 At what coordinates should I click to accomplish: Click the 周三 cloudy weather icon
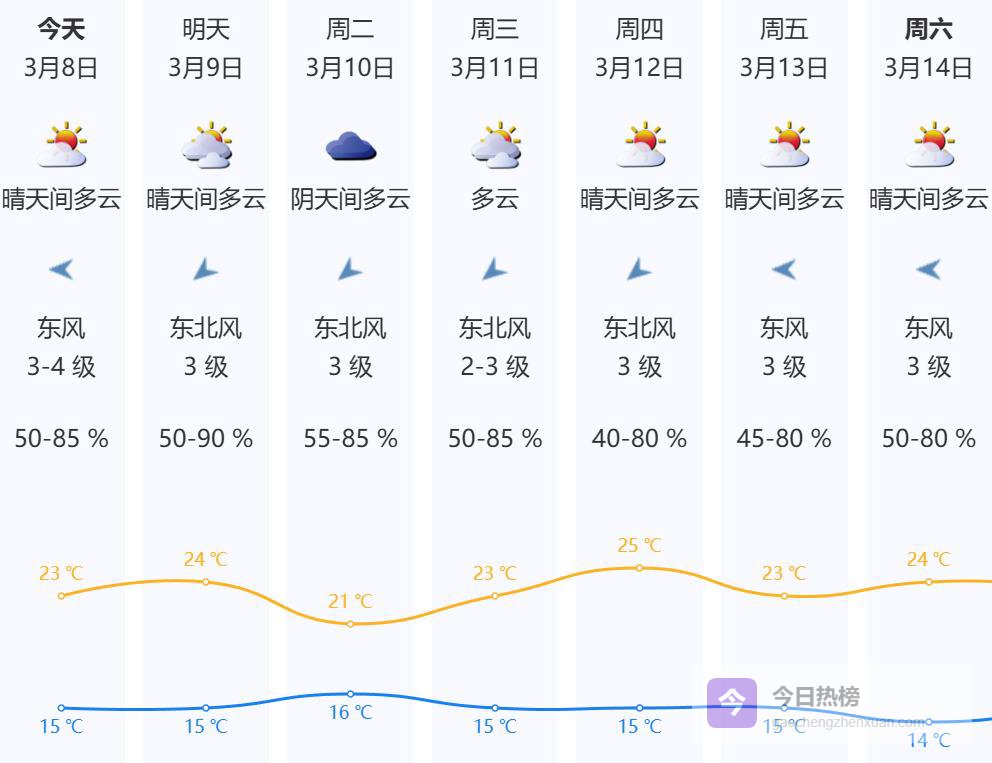coord(495,146)
